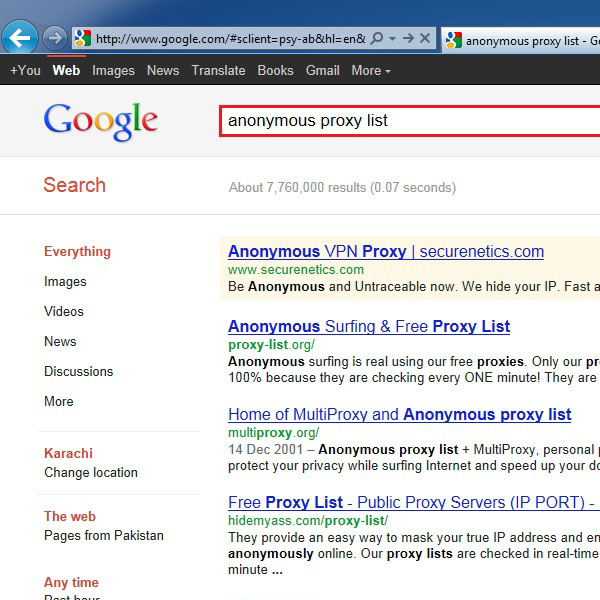Click the multiproxy.org/ green URL
This screenshot has width=600, height=600.
(x=274, y=433)
